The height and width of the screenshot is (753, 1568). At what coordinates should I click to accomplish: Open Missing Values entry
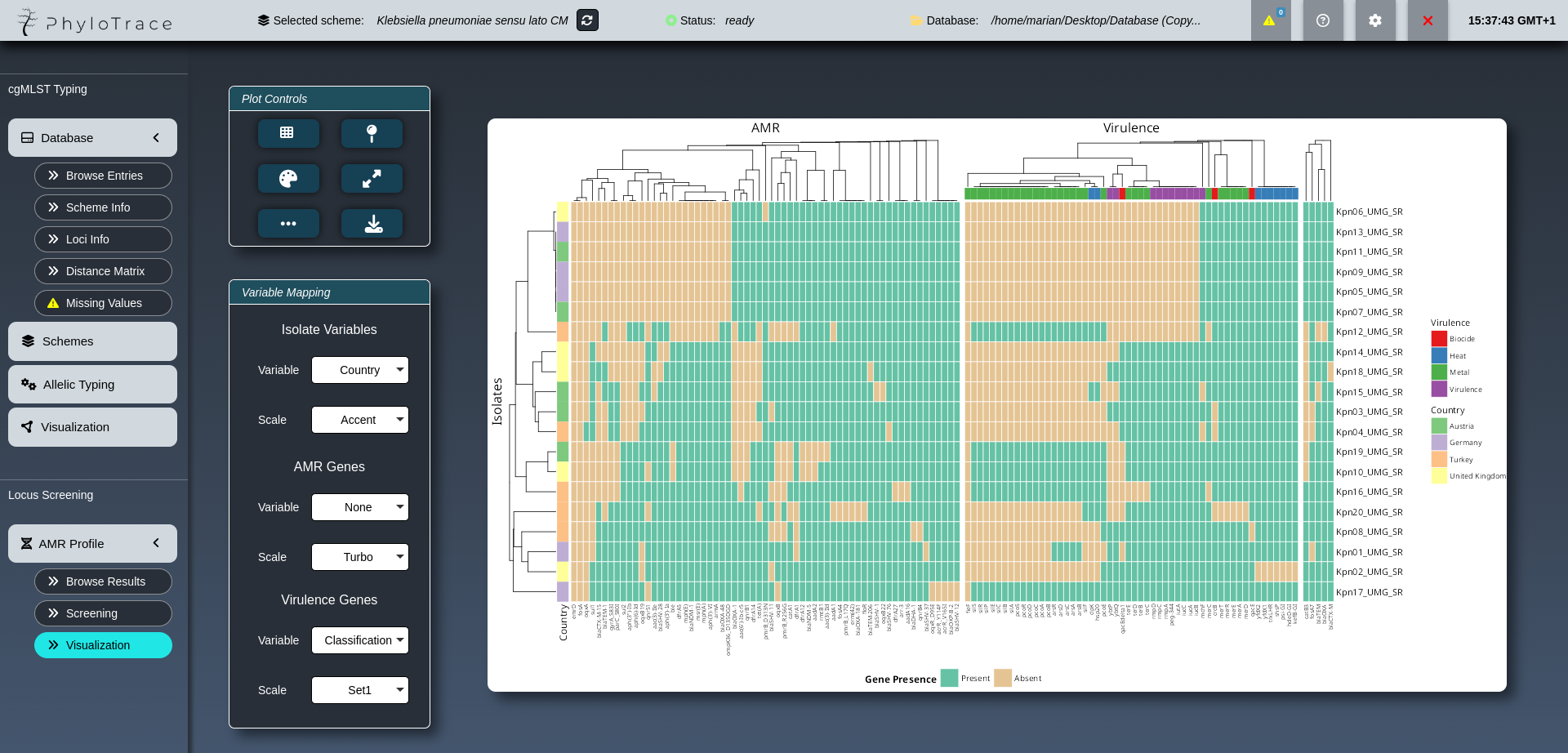(103, 303)
